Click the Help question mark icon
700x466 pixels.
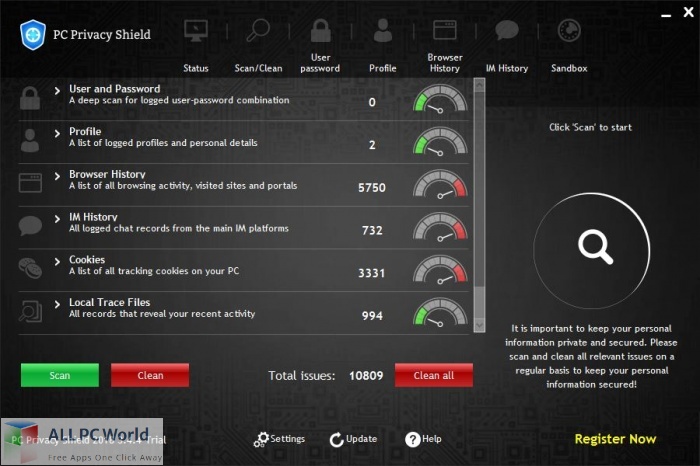tap(412, 439)
